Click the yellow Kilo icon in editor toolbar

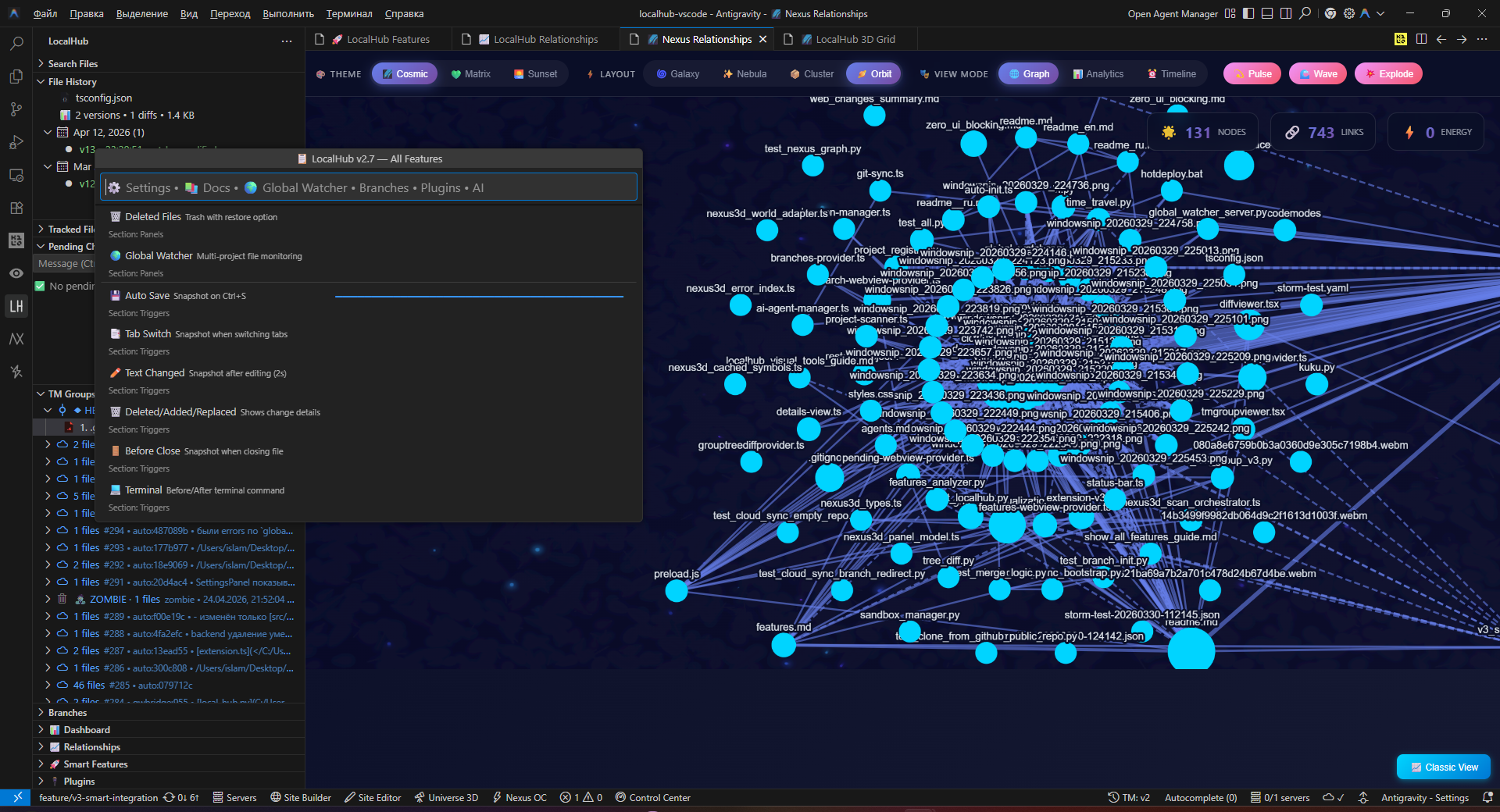[x=1401, y=39]
